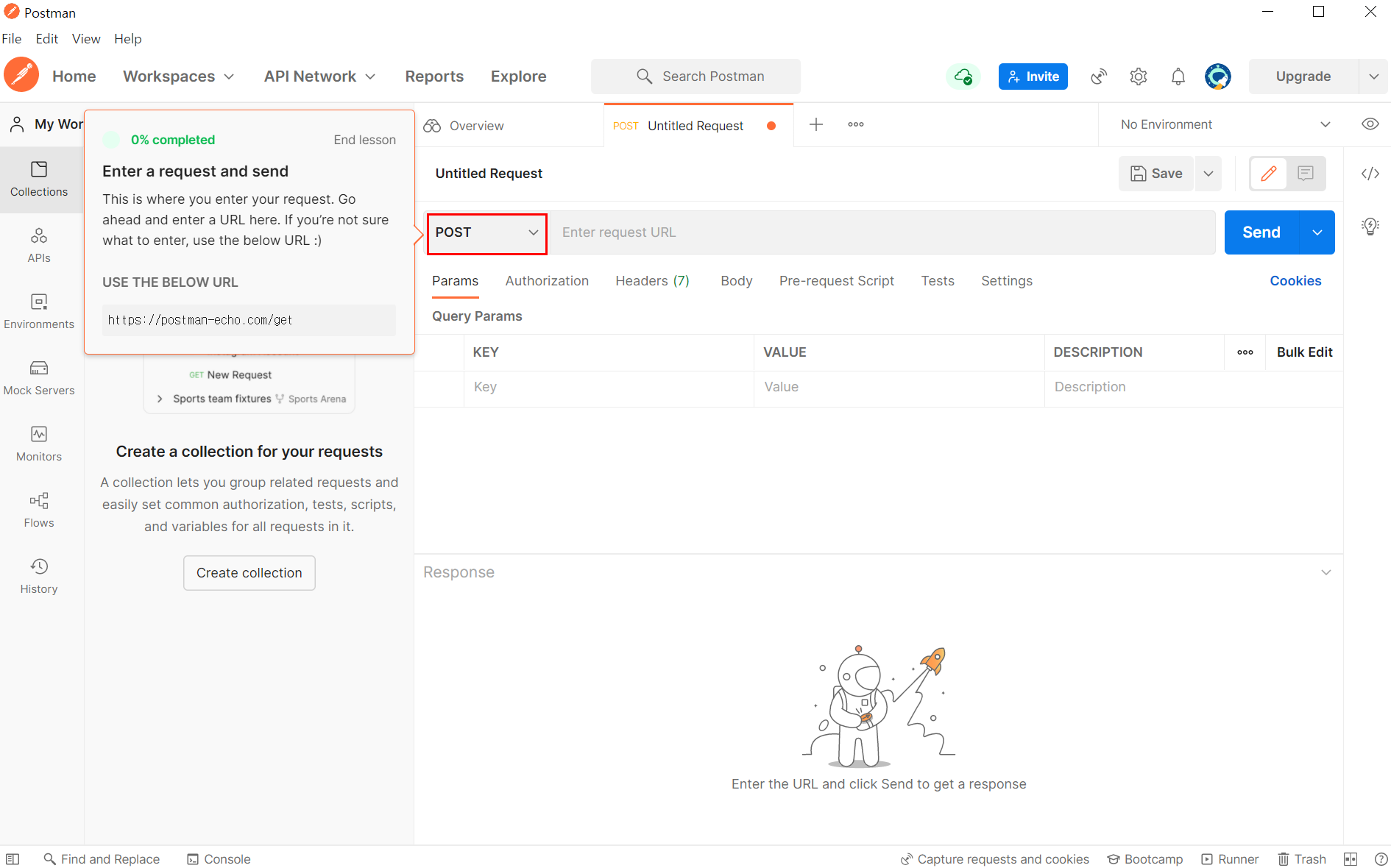
Task: Expand the Send button dropdown arrow
Action: [1317, 232]
